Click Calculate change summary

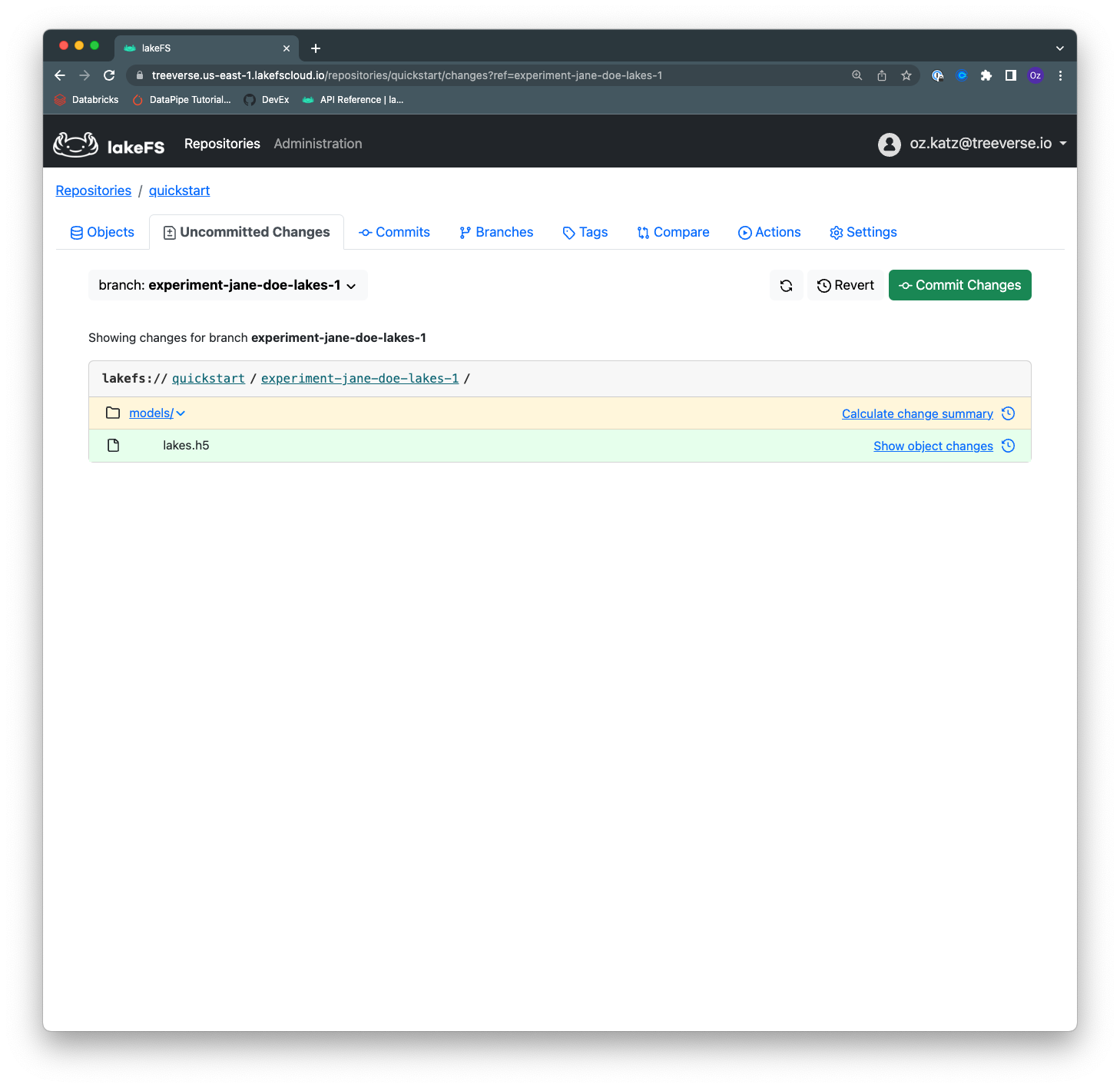tap(917, 413)
